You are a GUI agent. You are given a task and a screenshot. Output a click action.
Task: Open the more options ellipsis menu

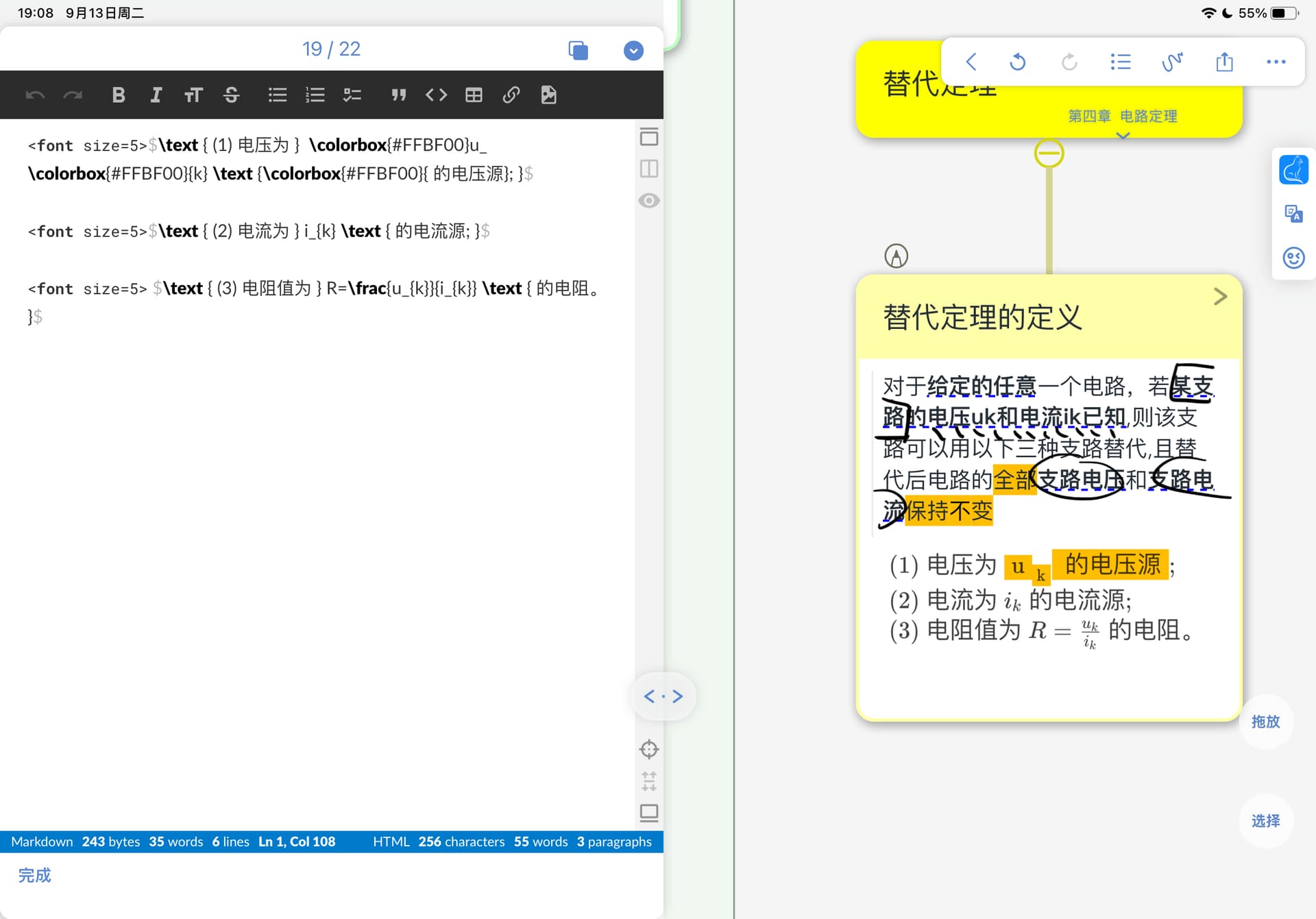(x=1276, y=62)
